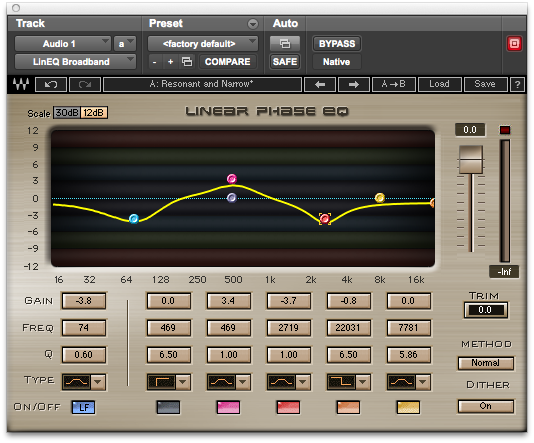Click the output gain fader handle
534x443 pixels.
point(471,159)
